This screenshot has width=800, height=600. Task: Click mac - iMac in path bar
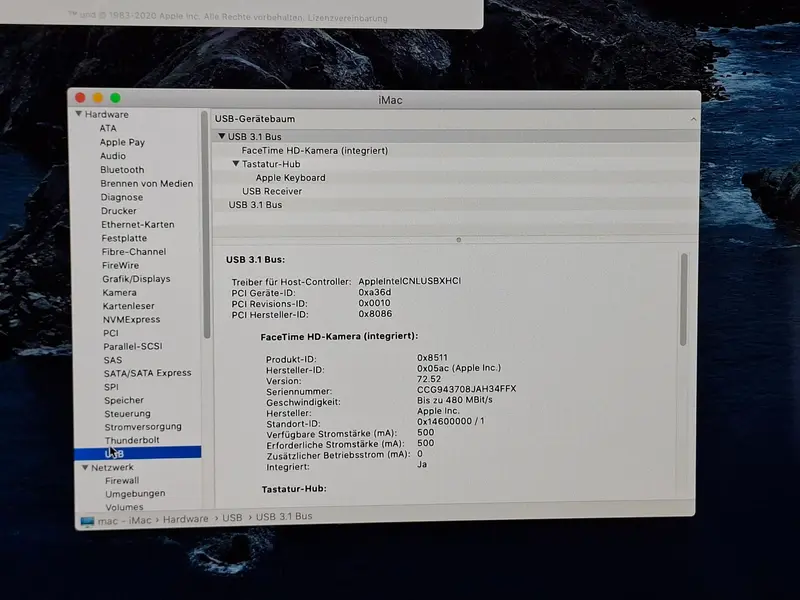(124, 520)
